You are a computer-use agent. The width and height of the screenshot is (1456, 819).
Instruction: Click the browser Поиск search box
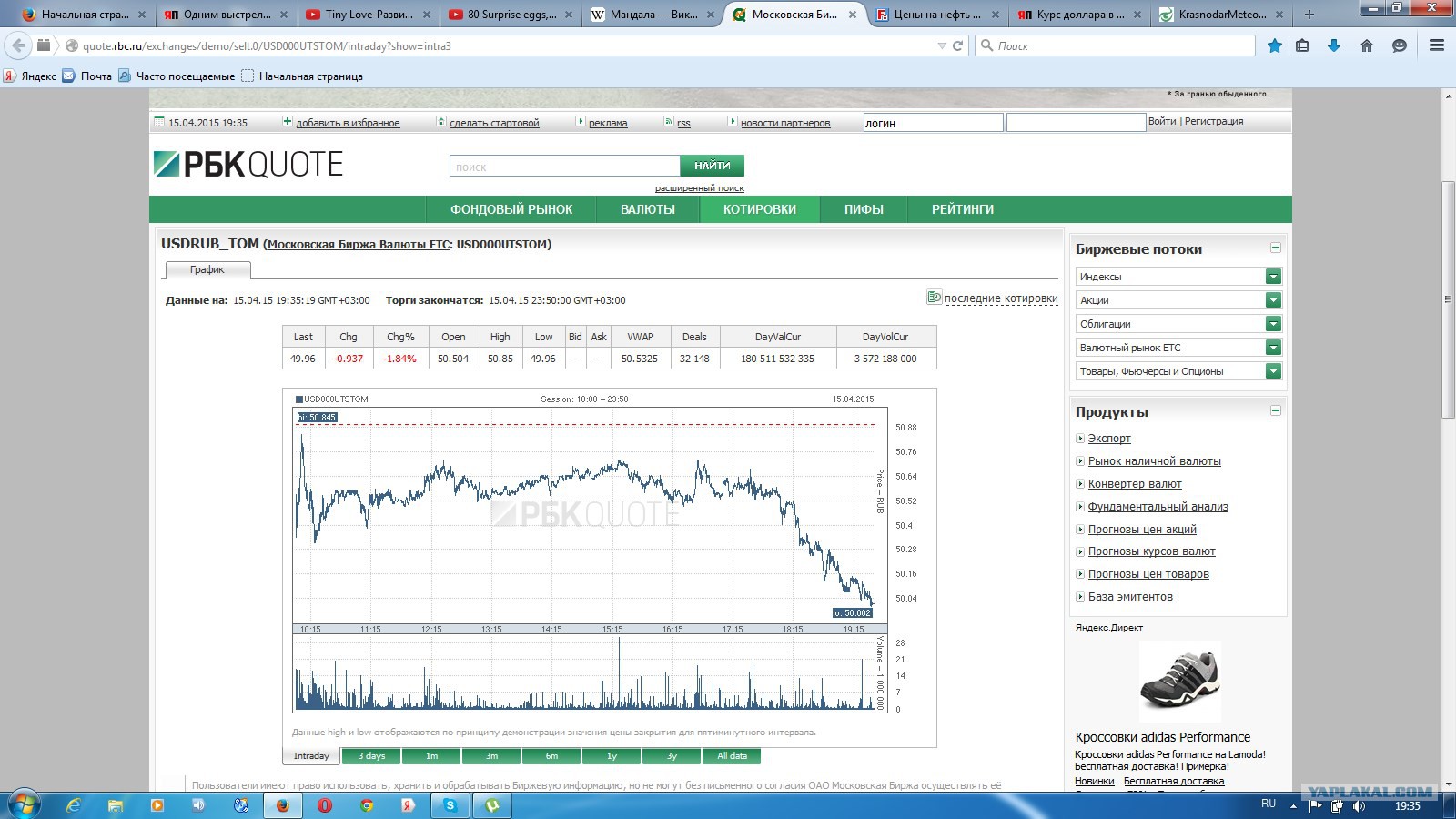click(1115, 45)
